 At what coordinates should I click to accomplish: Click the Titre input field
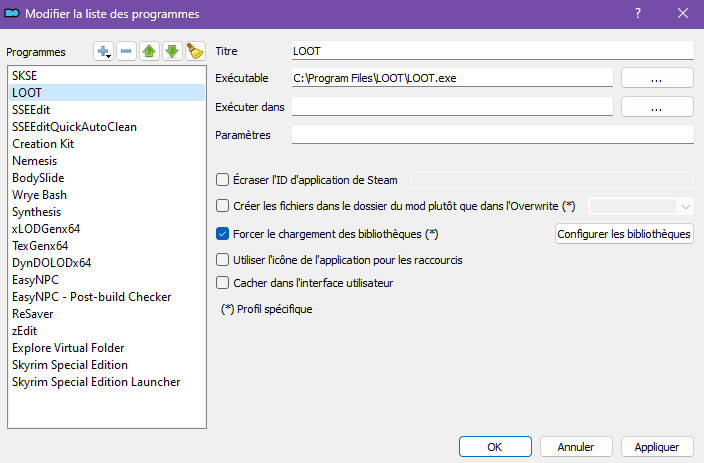[x=493, y=51]
